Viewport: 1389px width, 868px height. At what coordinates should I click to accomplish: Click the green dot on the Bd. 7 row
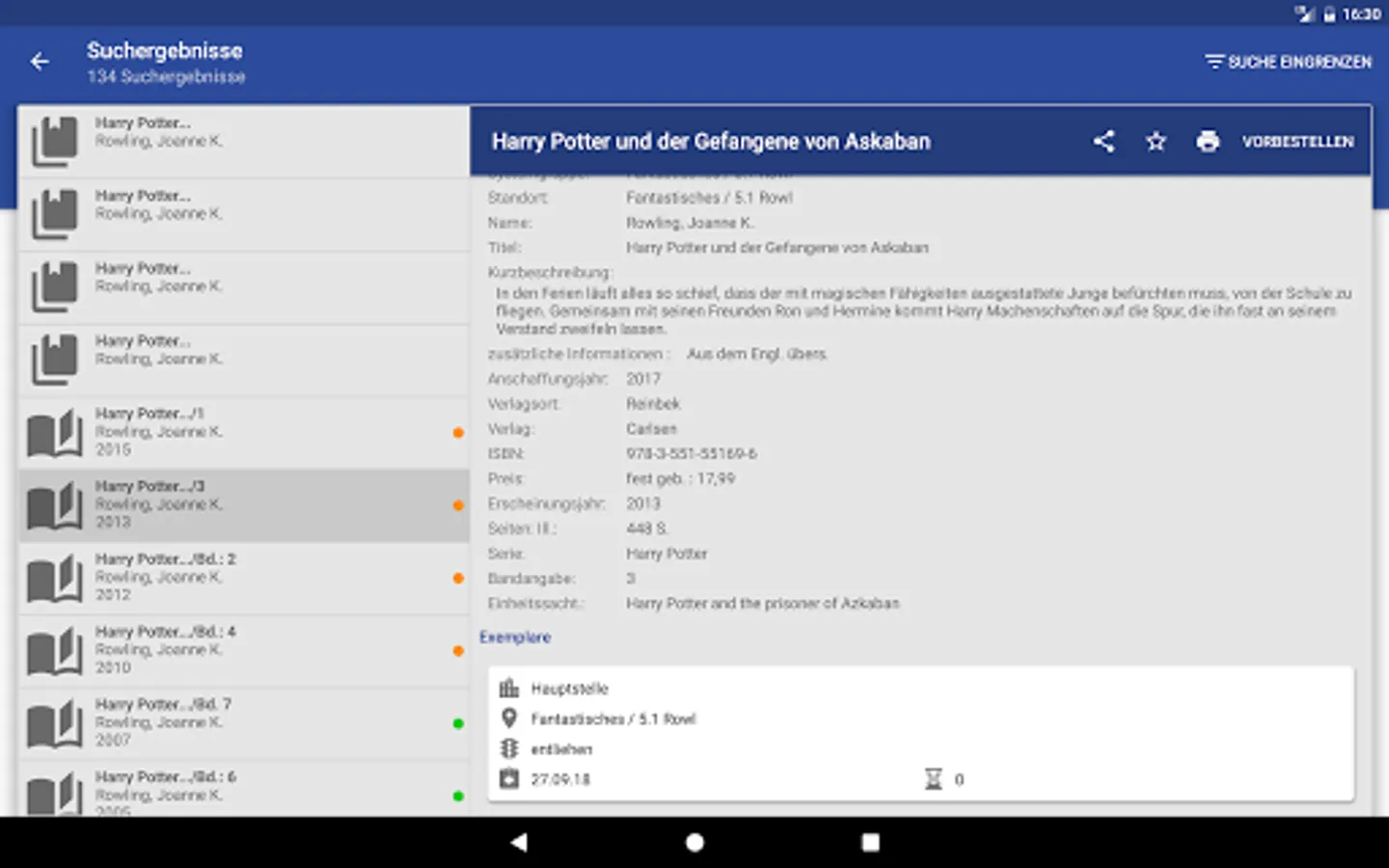(458, 723)
